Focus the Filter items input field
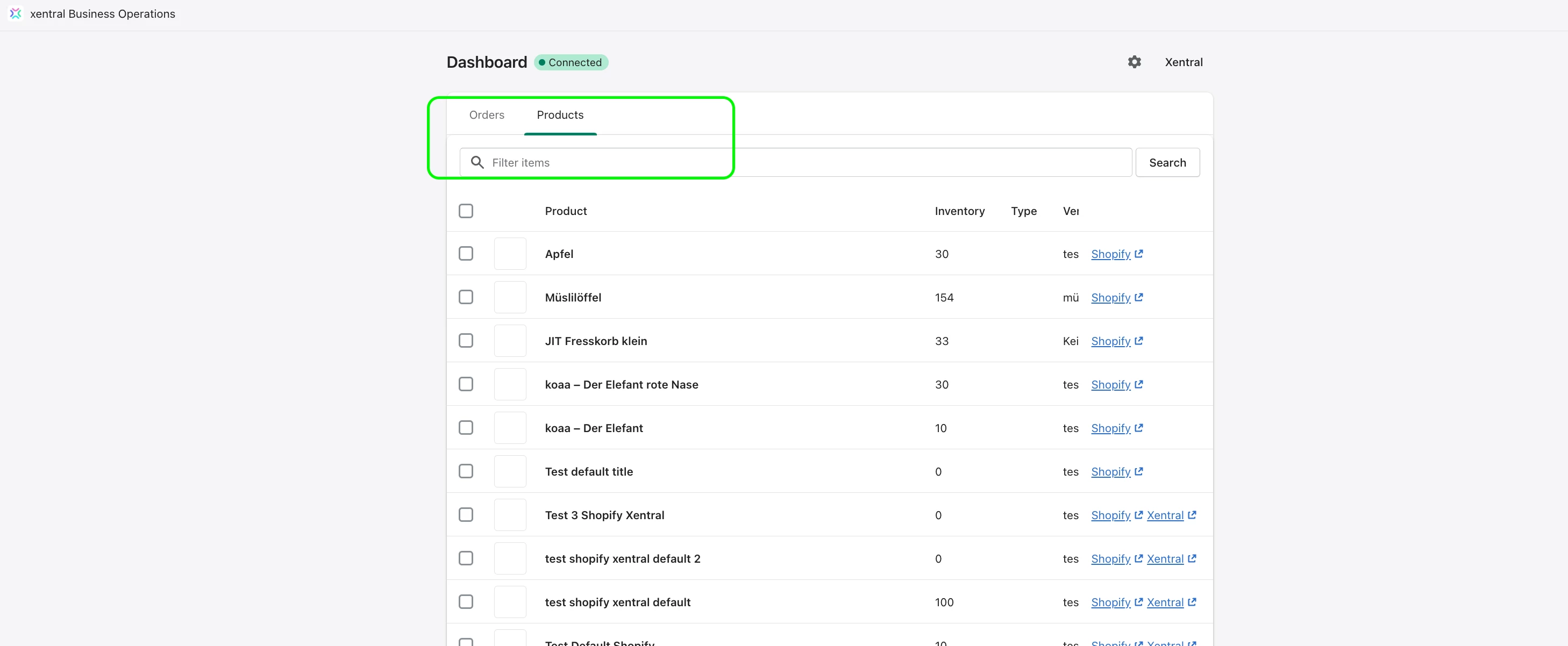Screen dimensions: 1568x646 click(795, 162)
